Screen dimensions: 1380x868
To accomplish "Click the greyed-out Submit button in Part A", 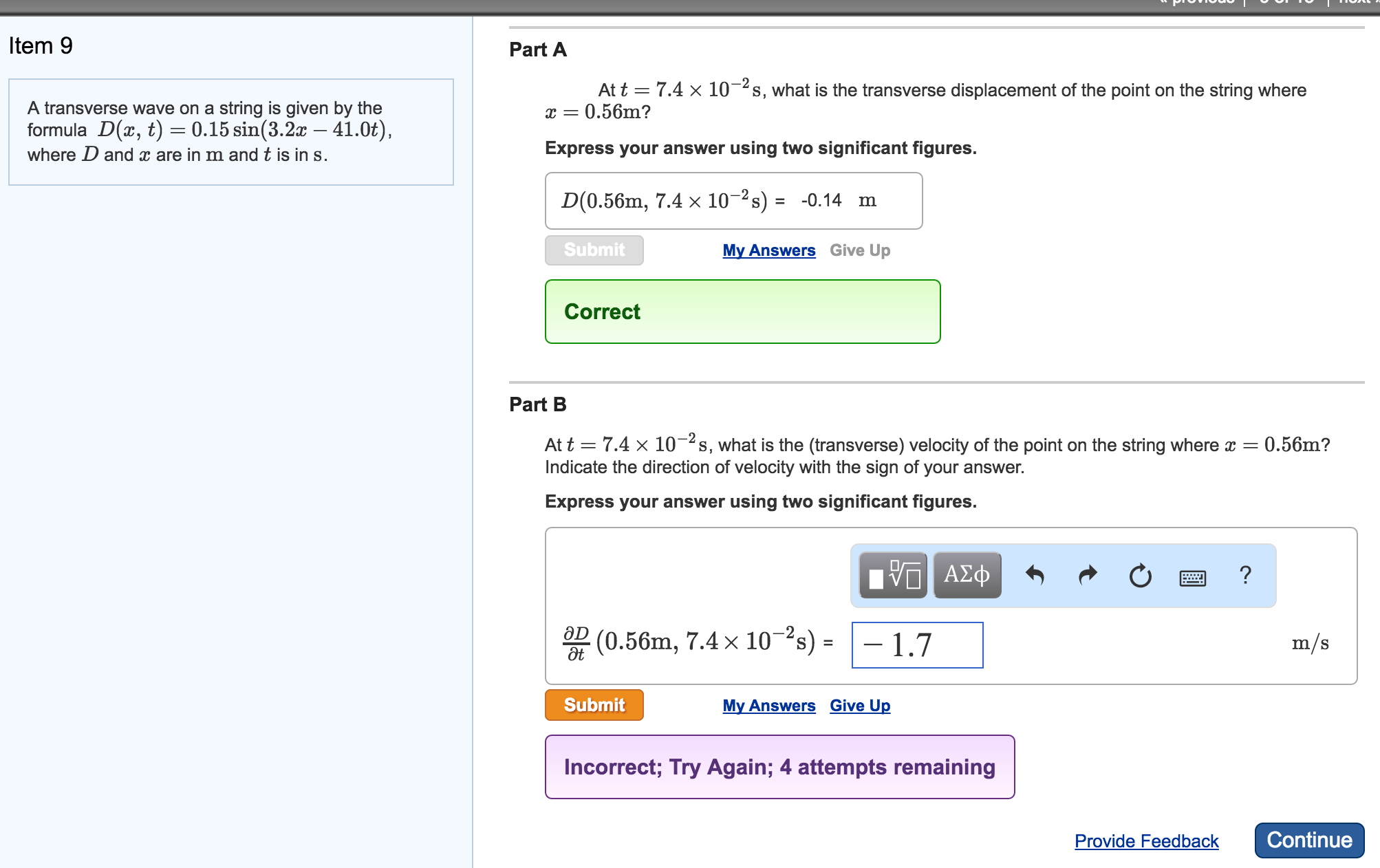I will pos(594,250).
